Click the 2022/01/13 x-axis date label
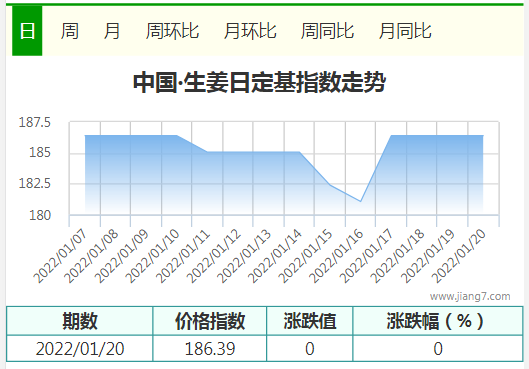Viewport: 529px width, 369px height. coord(244,256)
